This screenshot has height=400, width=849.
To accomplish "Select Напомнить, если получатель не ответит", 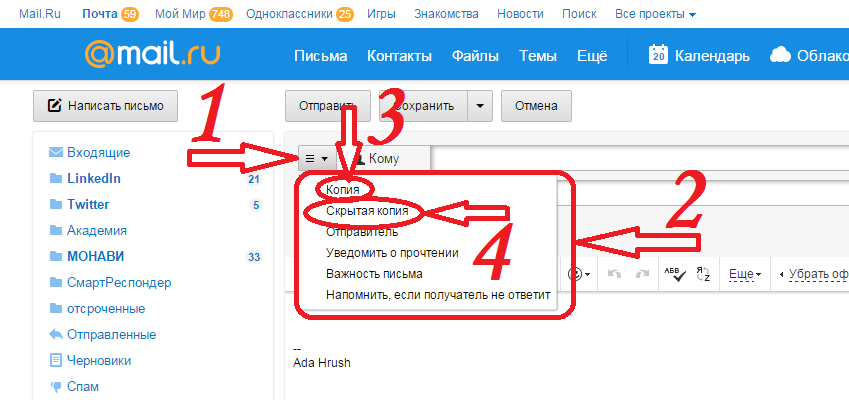I will pyautogui.click(x=438, y=295).
